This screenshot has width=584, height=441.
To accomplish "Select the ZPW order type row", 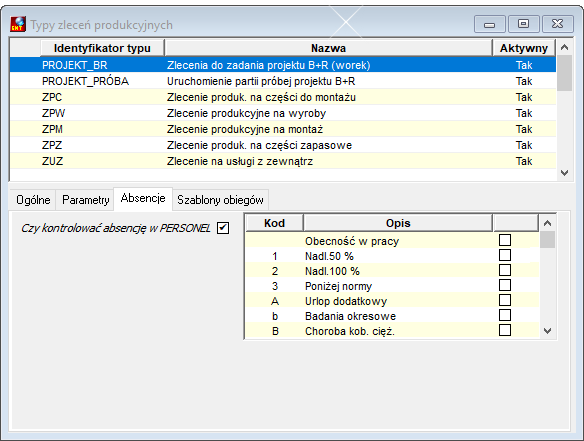I will coord(283,113).
